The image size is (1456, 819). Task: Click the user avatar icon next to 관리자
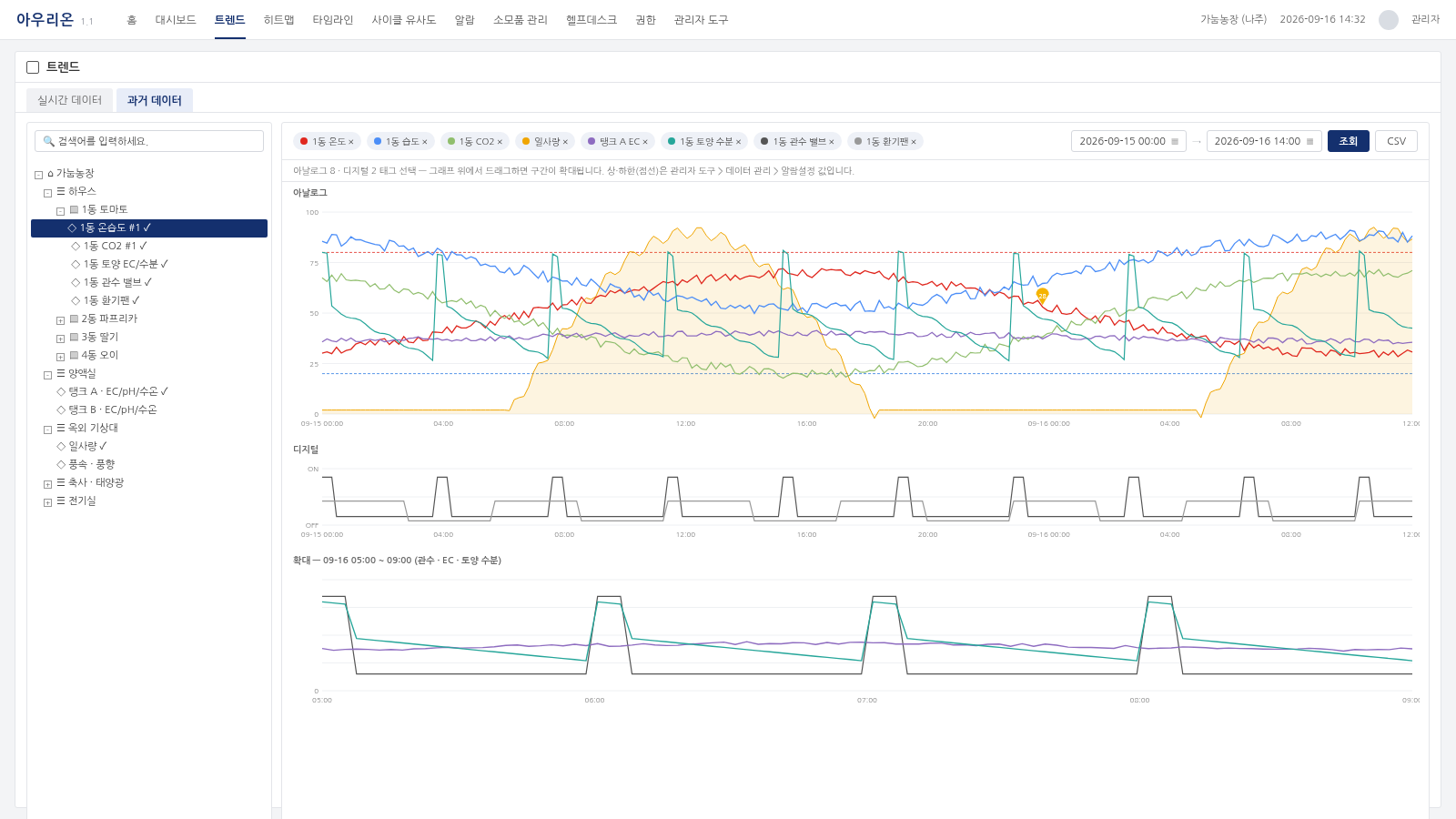click(1389, 20)
